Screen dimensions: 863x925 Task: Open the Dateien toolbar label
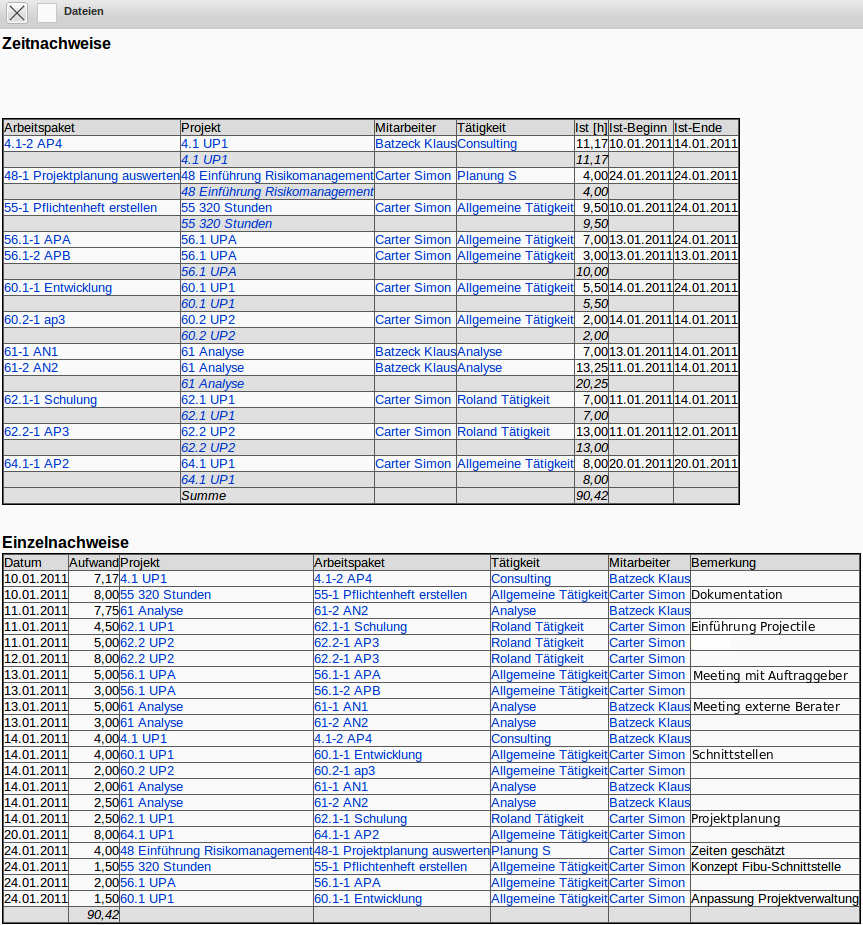(83, 11)
